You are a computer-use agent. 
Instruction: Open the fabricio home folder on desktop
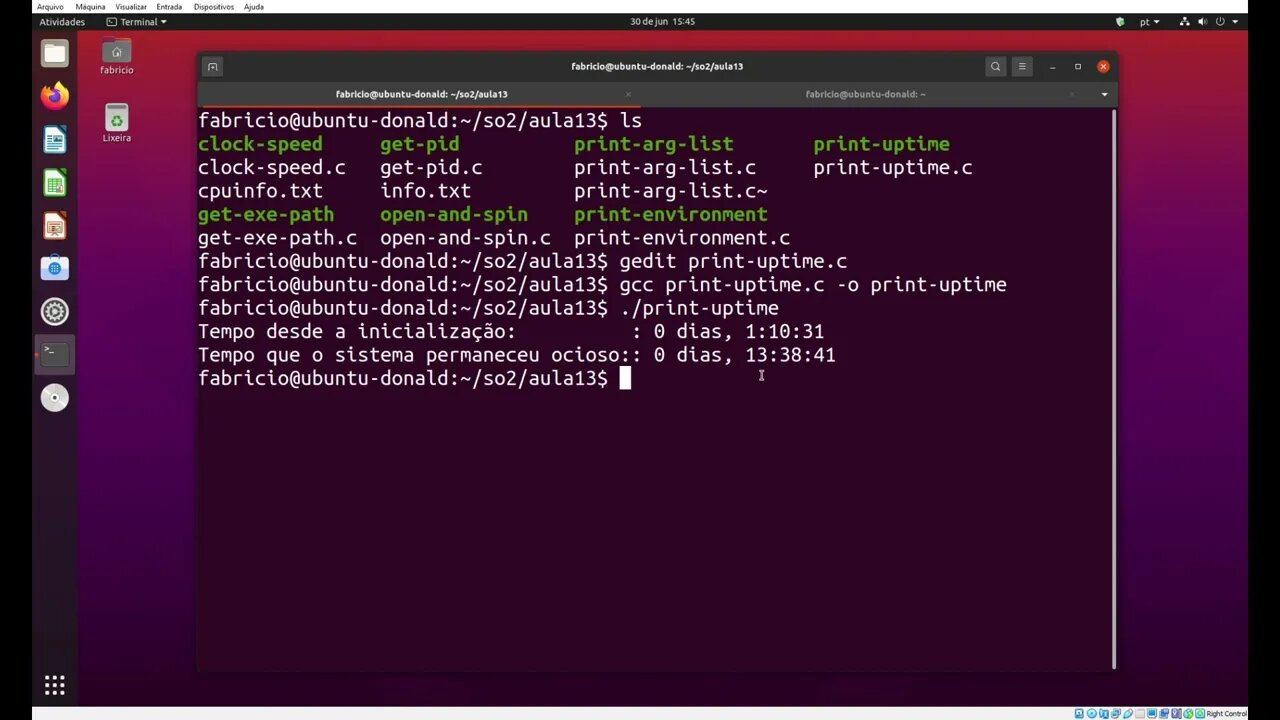tap(117, 56)
